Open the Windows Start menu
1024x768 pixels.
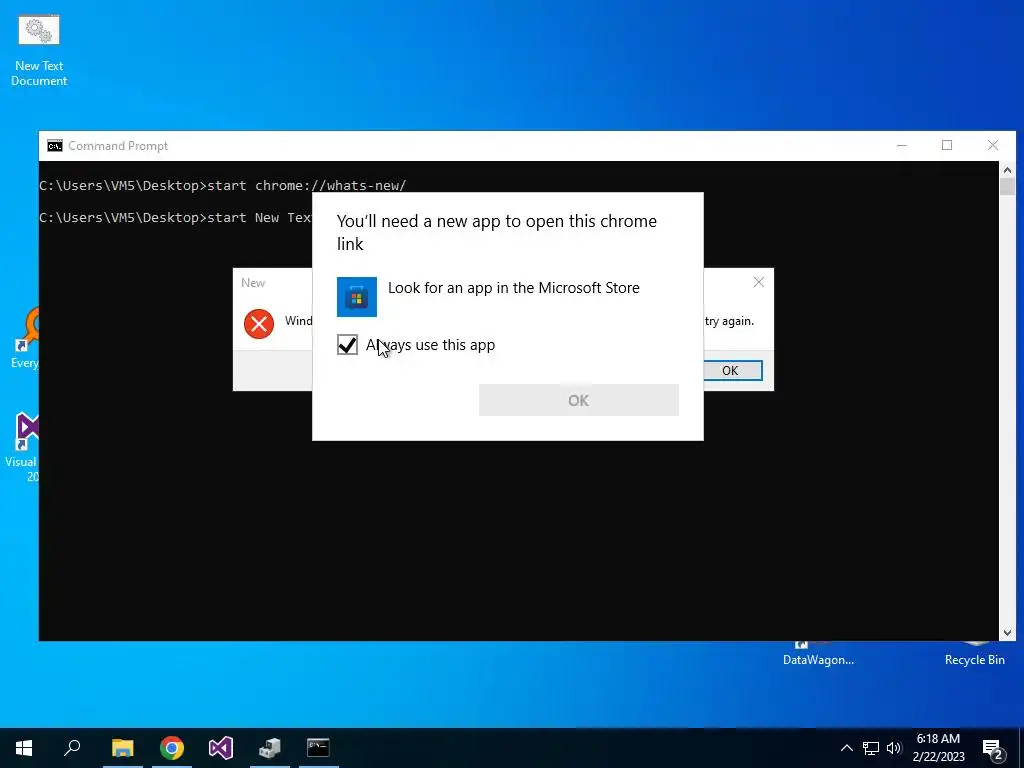(x=24, y=748)
